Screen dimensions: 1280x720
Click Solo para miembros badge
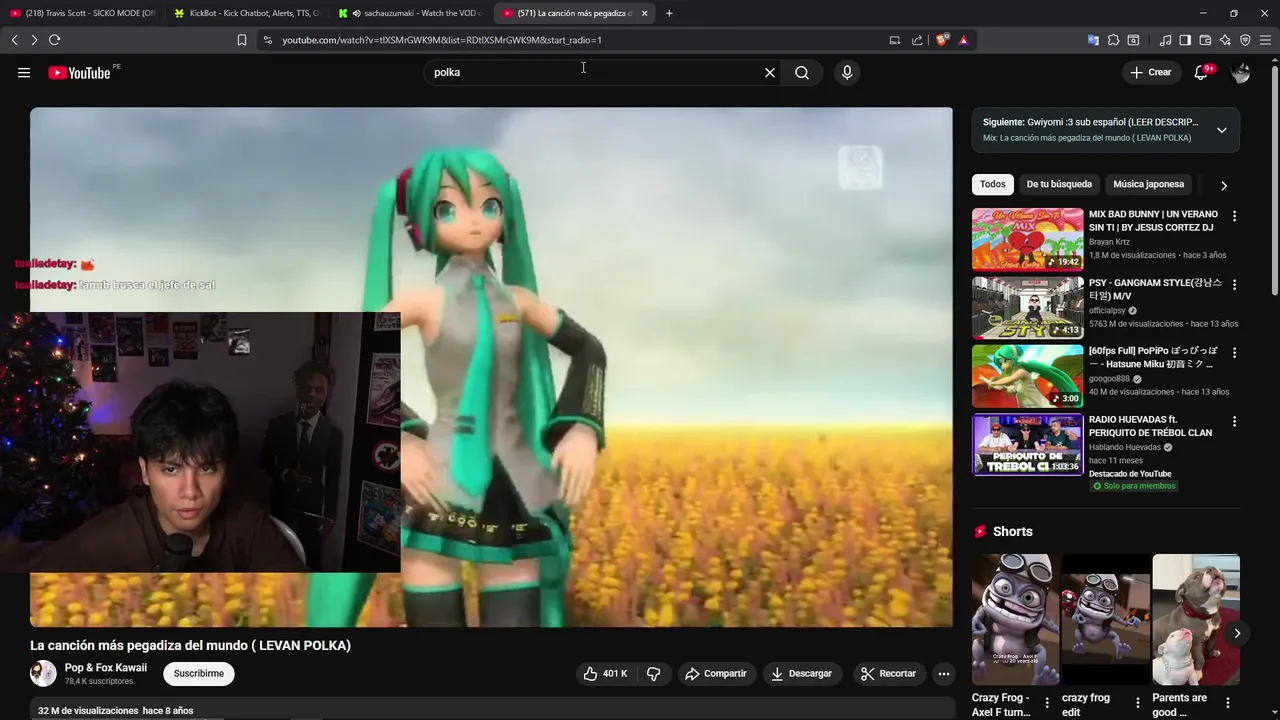[1134, 486]
